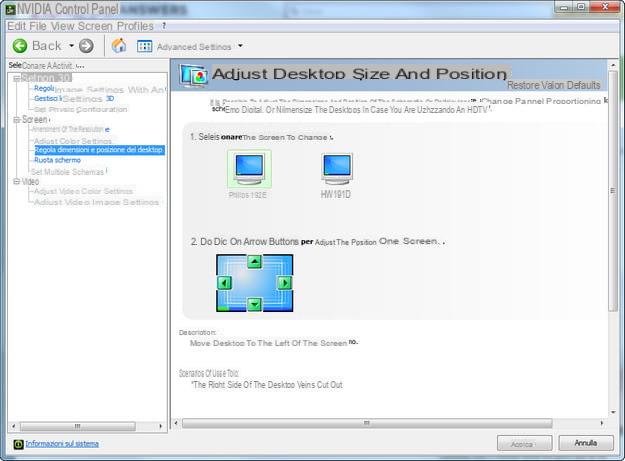Screen dimensions: 625x461
Task: Click tree panel scroll right arrow
Action: pos(161,426)
